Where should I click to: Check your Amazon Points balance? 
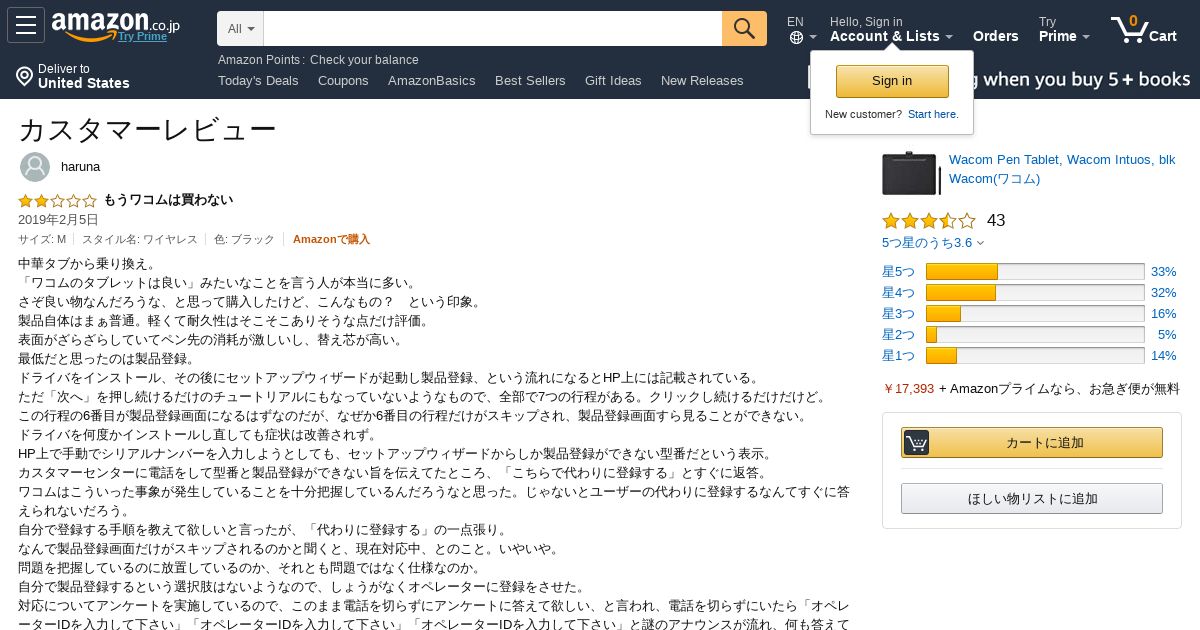point(364,60)
